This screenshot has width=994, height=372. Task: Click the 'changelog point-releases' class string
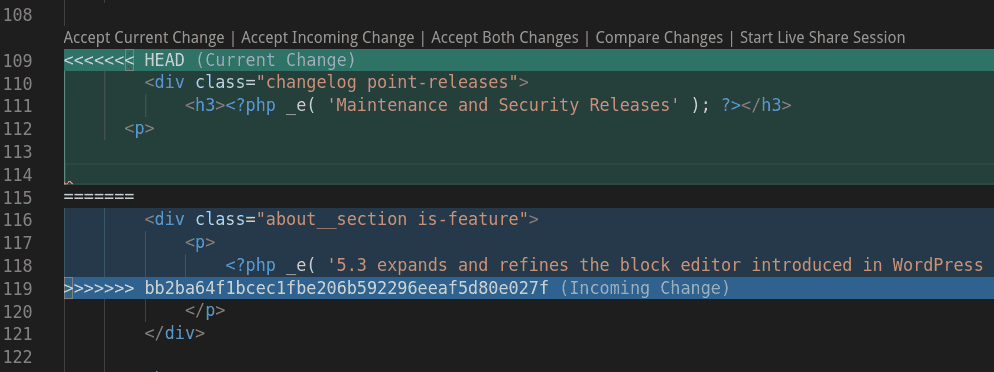pyautogui.click(x=387, y=82)
